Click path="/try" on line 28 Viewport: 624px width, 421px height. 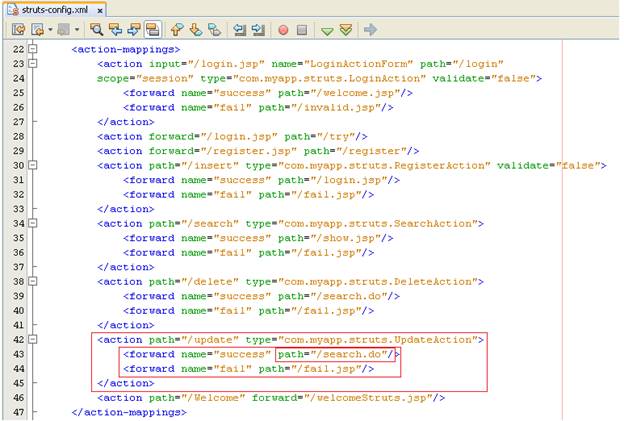[x=320, y=136]
